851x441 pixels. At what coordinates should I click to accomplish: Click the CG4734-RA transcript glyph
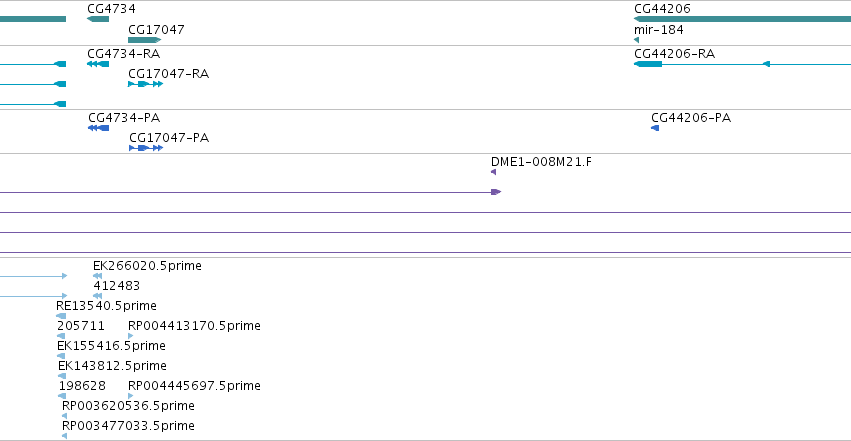coord(98,64)
